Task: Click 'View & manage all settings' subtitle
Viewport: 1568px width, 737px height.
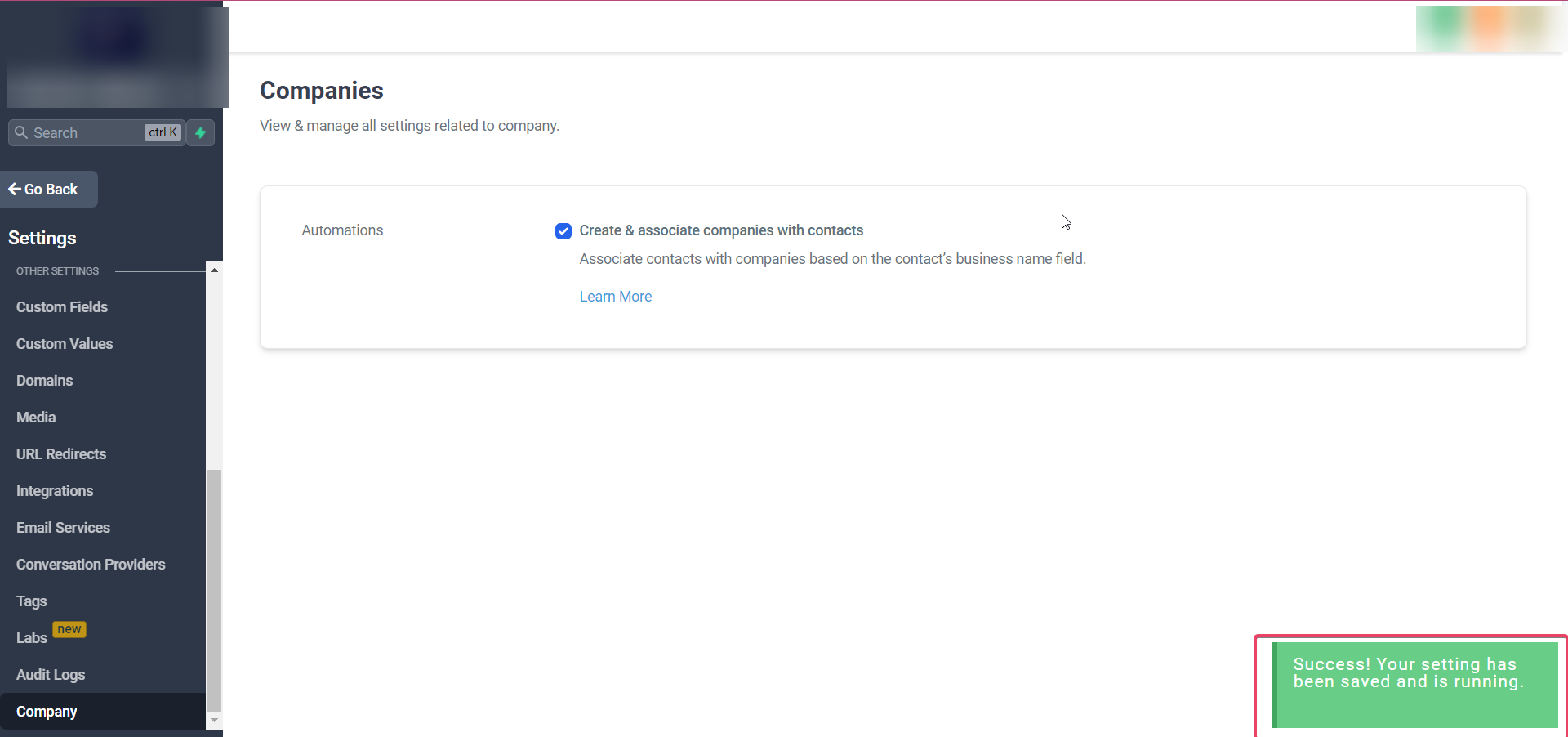Action: click(x=409, y=126)
